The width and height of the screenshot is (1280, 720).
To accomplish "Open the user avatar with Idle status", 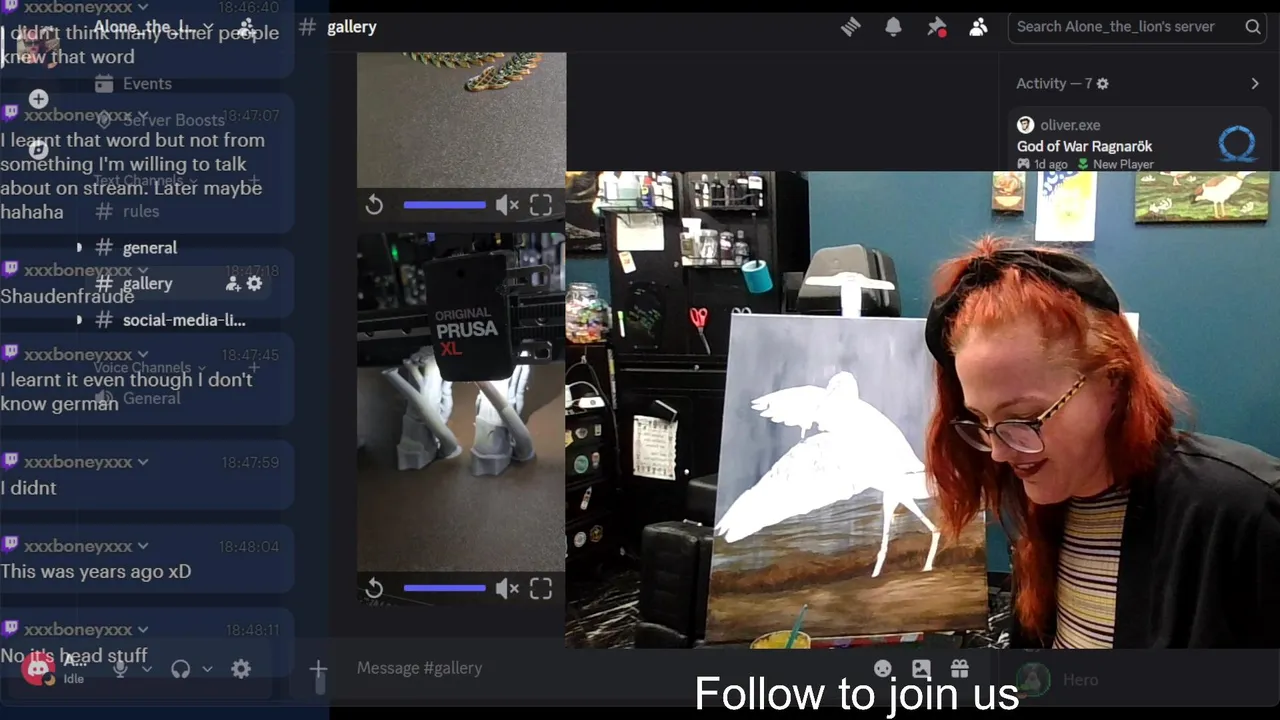I will (x=39, y=669).
